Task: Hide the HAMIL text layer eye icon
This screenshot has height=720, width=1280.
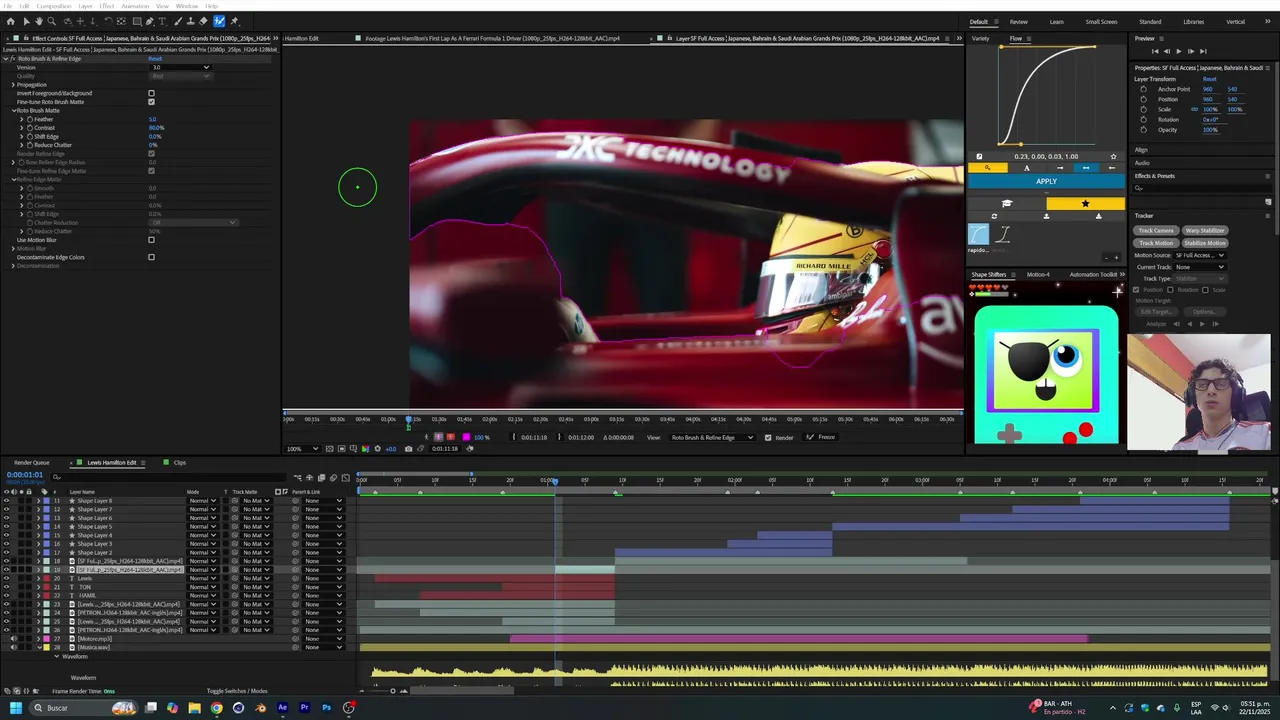Action: tap(6, 595)
